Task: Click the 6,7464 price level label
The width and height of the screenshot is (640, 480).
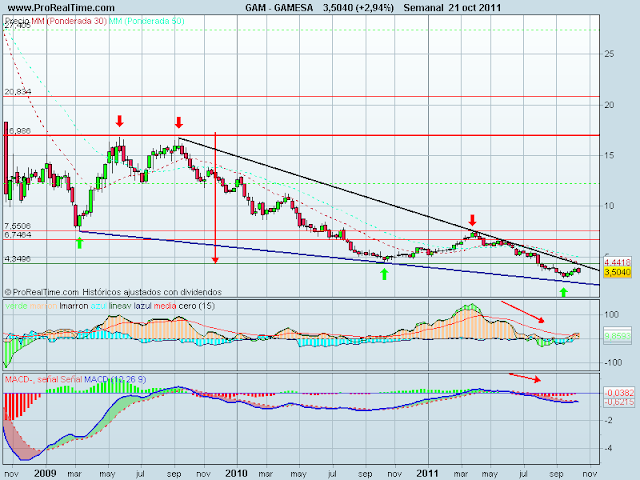Action: 18,234
